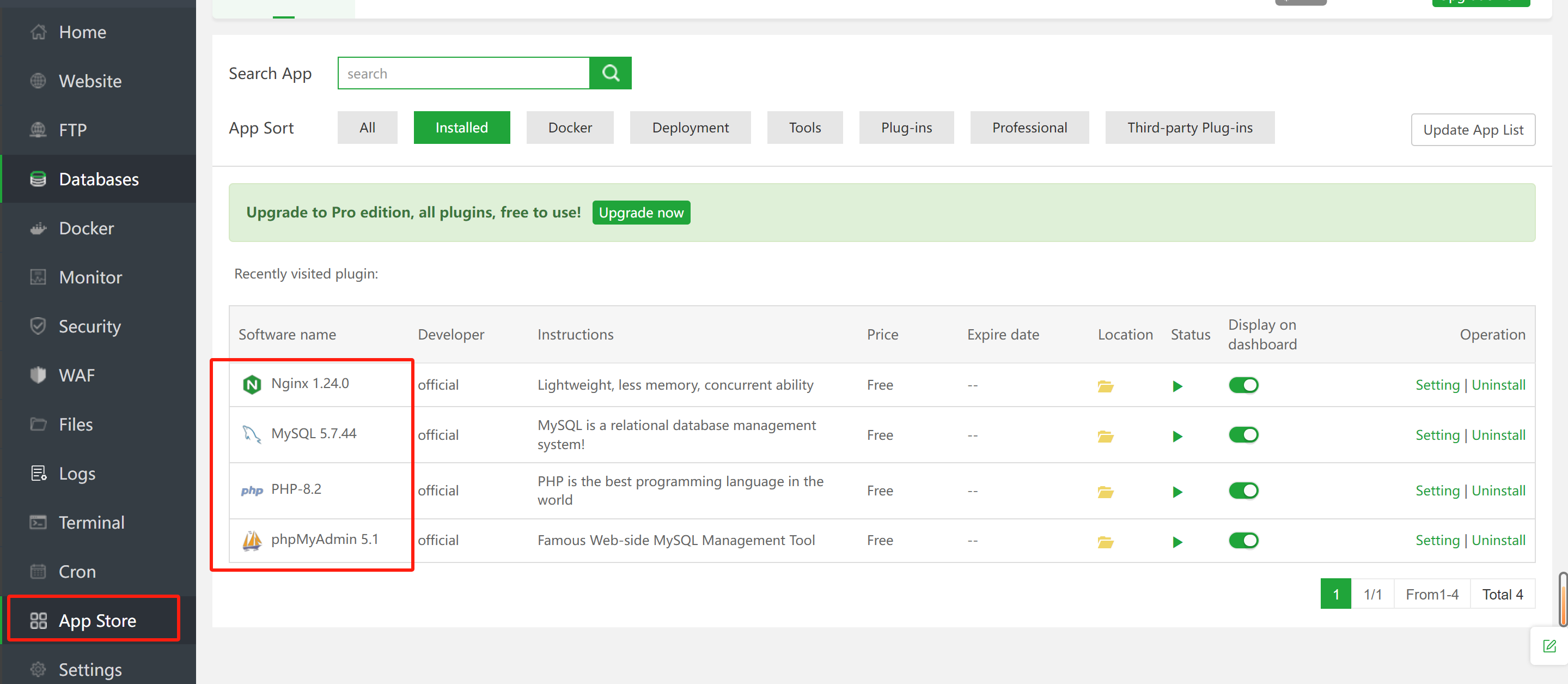The width and height of the screenshot is (1568, 684).
Task: Click the green search magnifier button
Action: click(611, 73)
